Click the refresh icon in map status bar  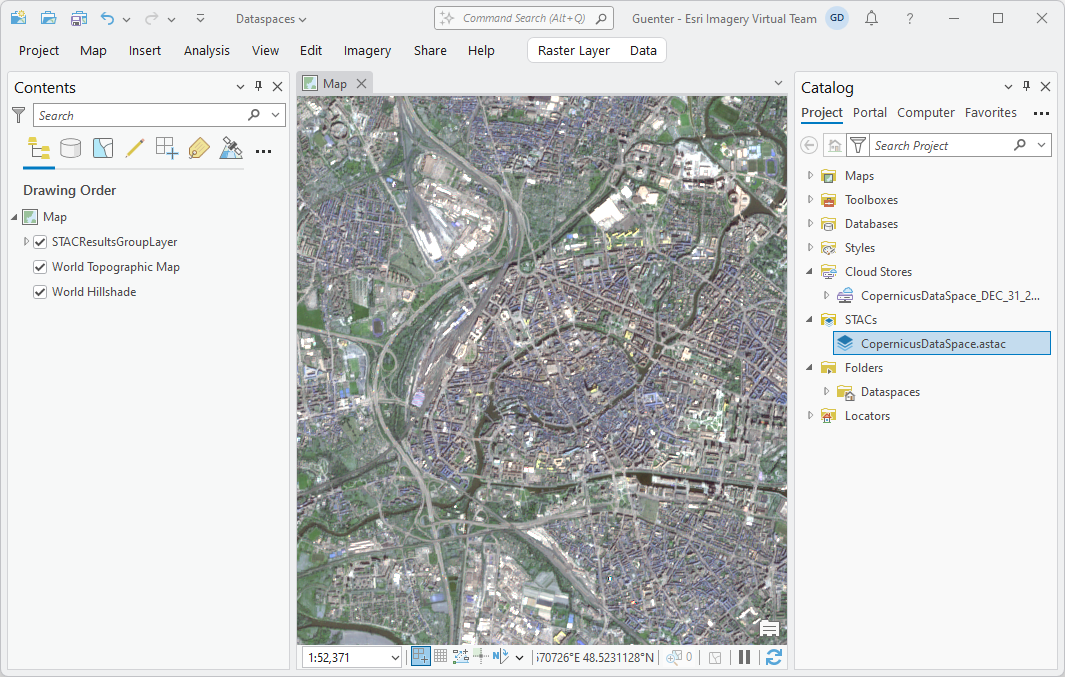pyautogui.click(x=773, y=657)
